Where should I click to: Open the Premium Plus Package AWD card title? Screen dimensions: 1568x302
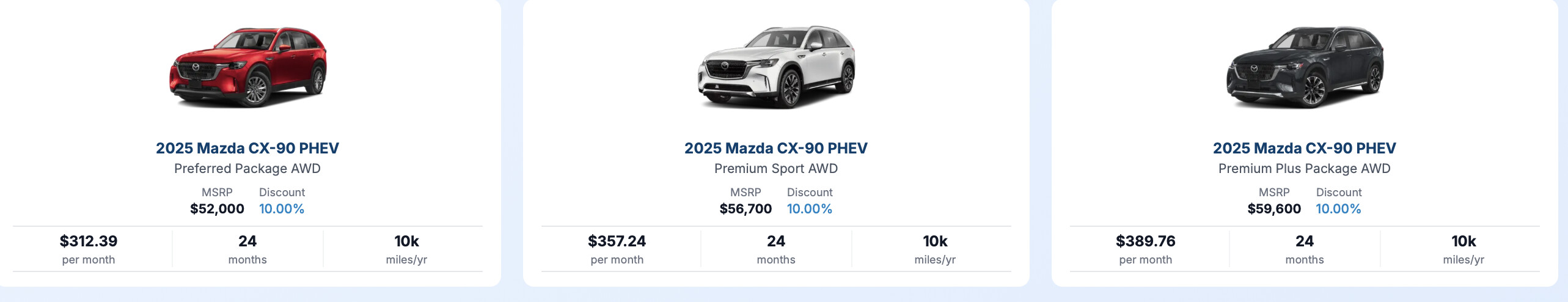1305,148
